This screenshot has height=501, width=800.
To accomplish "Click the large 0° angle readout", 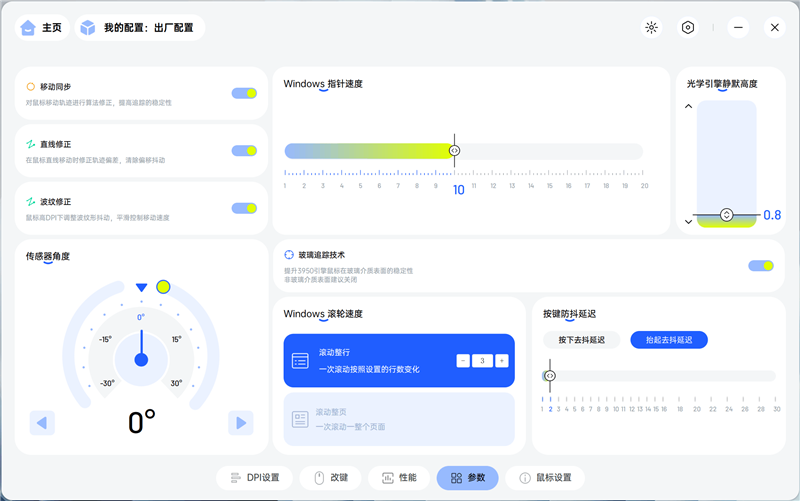I will [x=142, y=422].
